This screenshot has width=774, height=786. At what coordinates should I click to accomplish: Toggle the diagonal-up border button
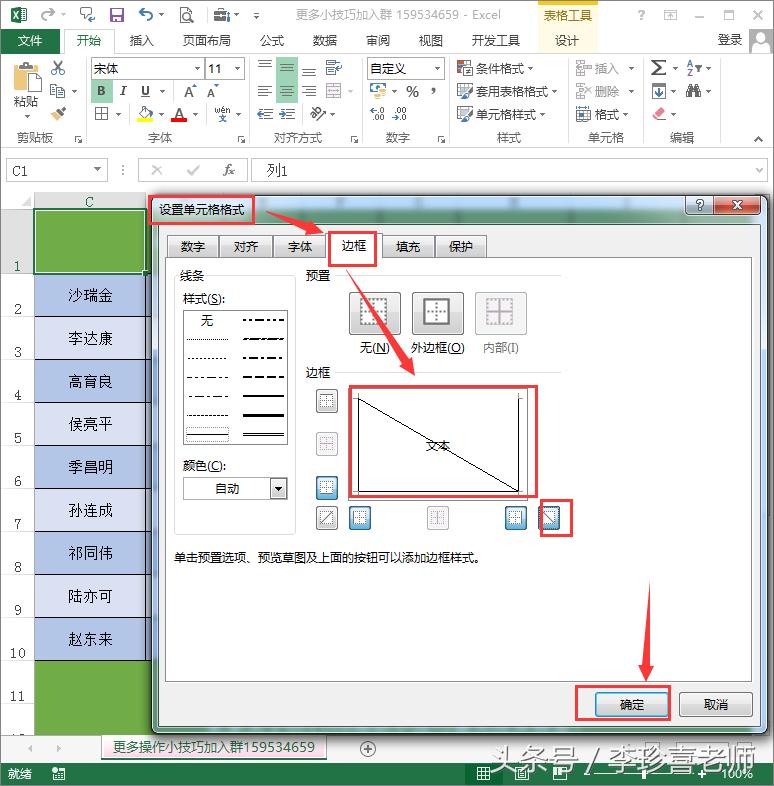click(327, 517)
